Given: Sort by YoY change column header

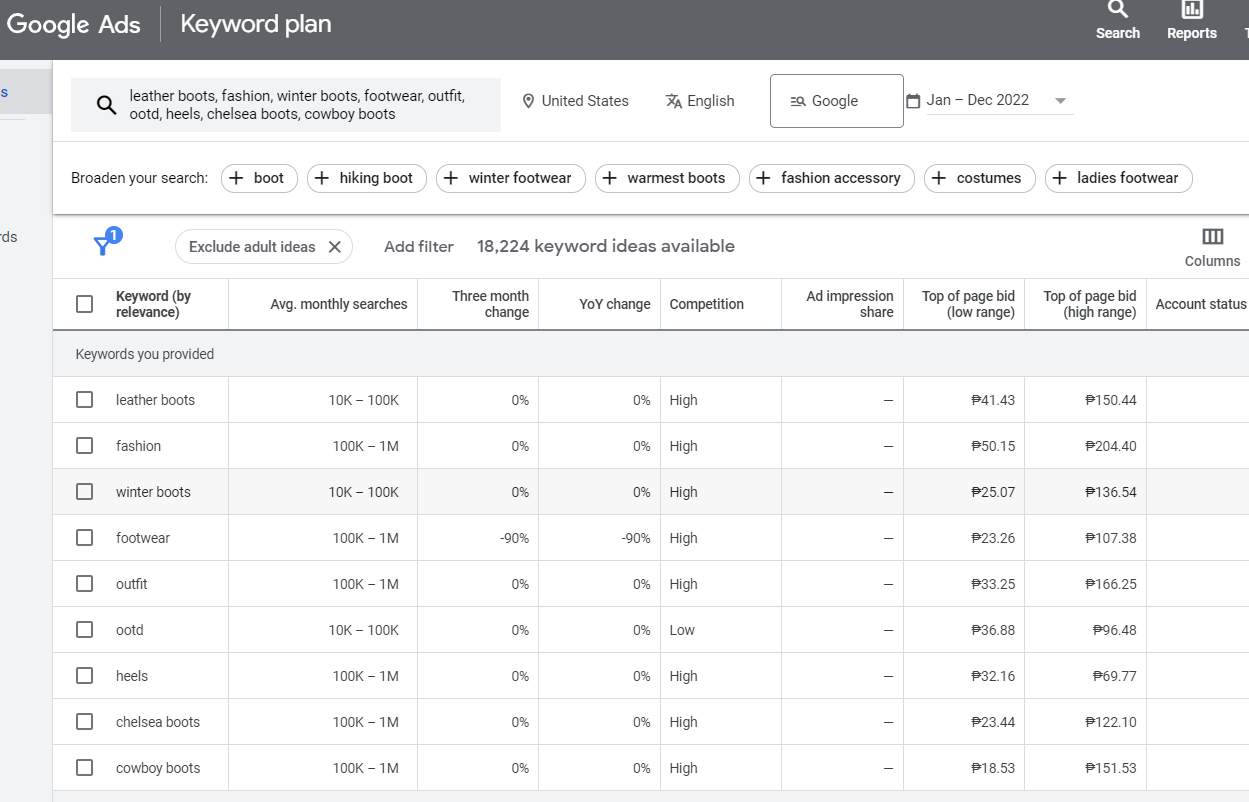Looking at the screenshot, I should click(x=615, y=304).
